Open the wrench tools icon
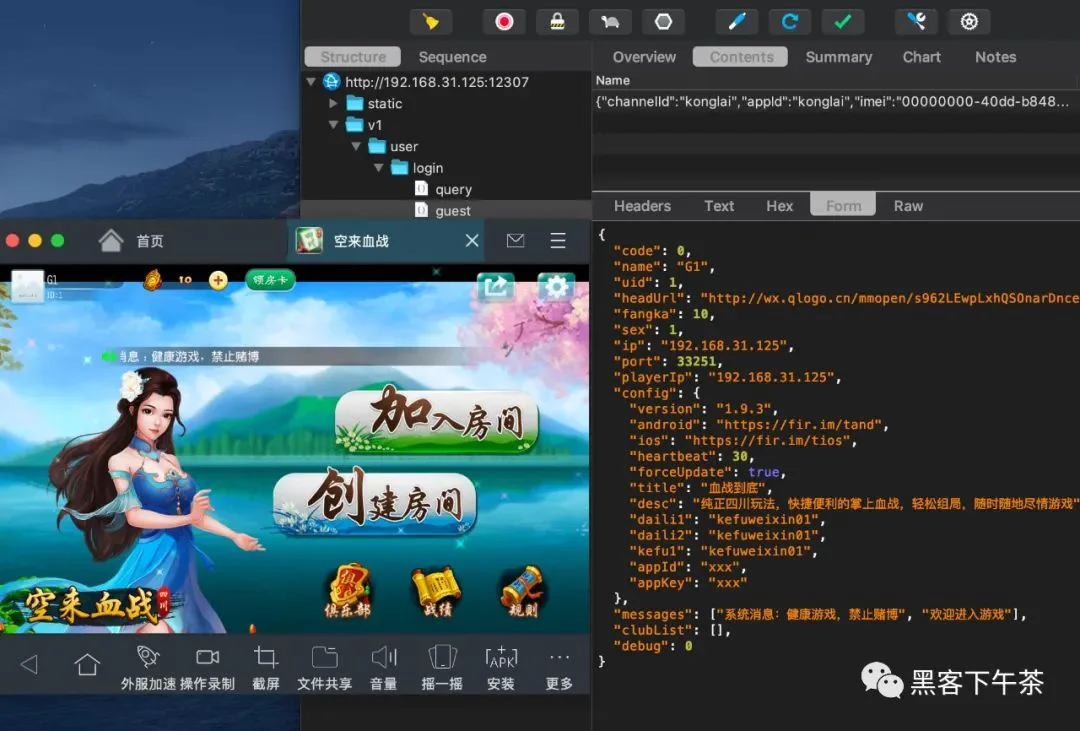Screen dimensions: 1080x731 (x=916, y=22)
